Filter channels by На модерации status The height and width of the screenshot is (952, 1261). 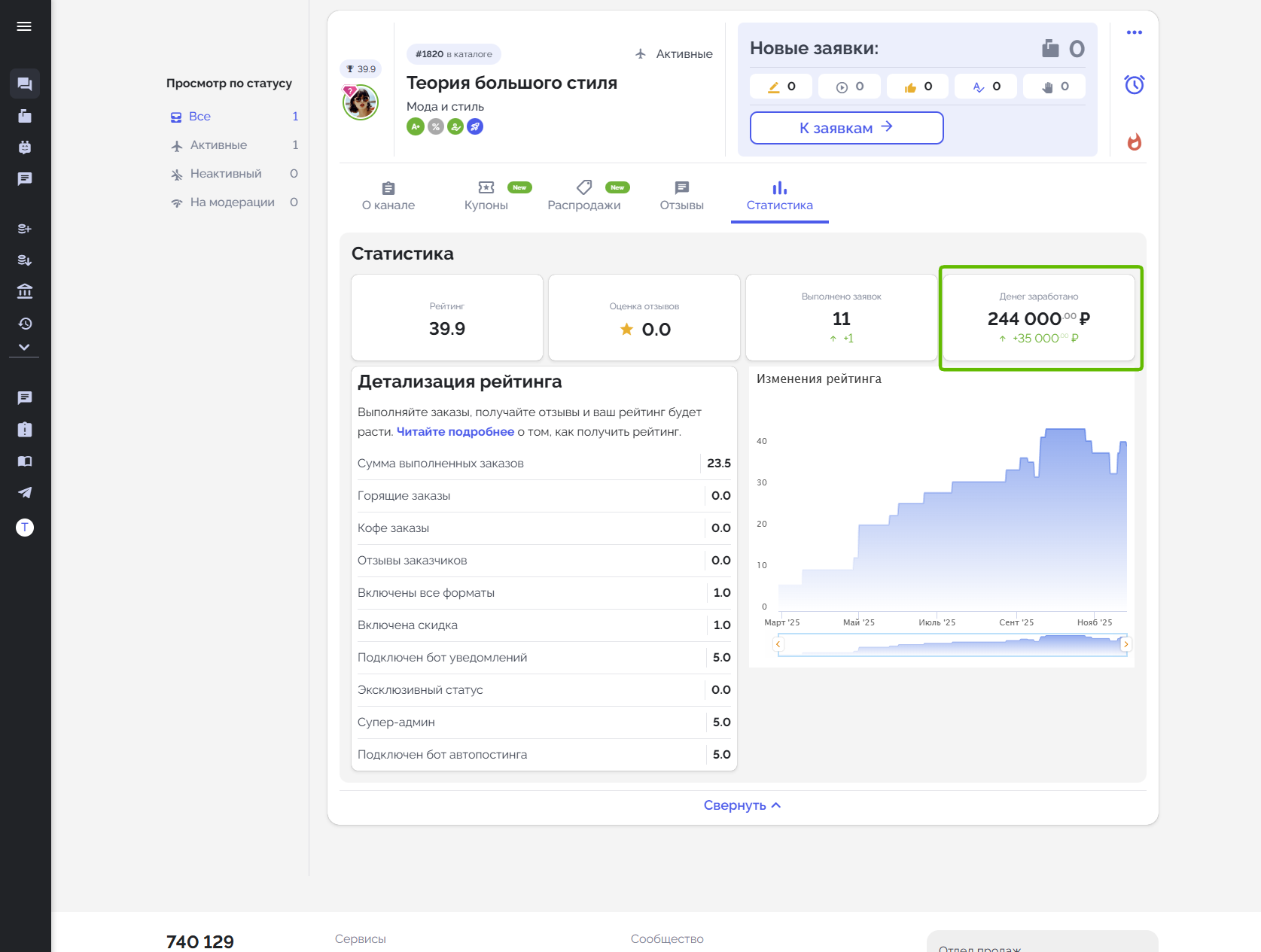(x=234, y=202)
